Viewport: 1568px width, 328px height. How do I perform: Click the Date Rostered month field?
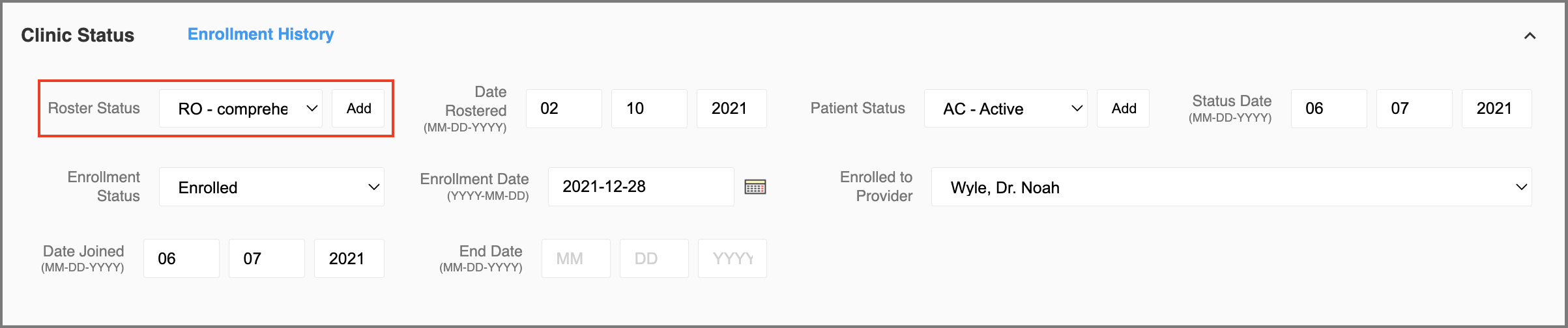[x=564, y=109]
